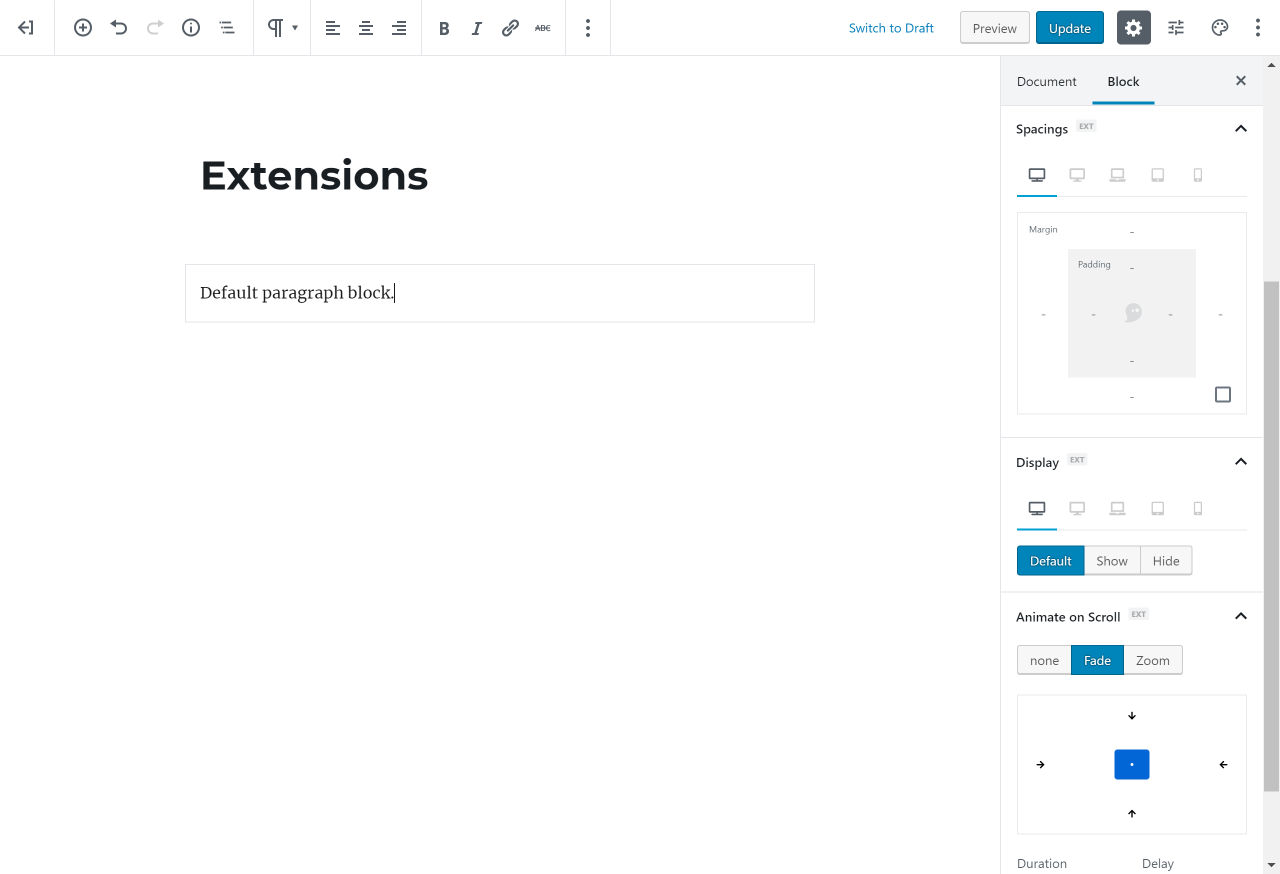Select Zoom animation type
This screenshot has height=874, width=1280.
(x=1153, y=660)
